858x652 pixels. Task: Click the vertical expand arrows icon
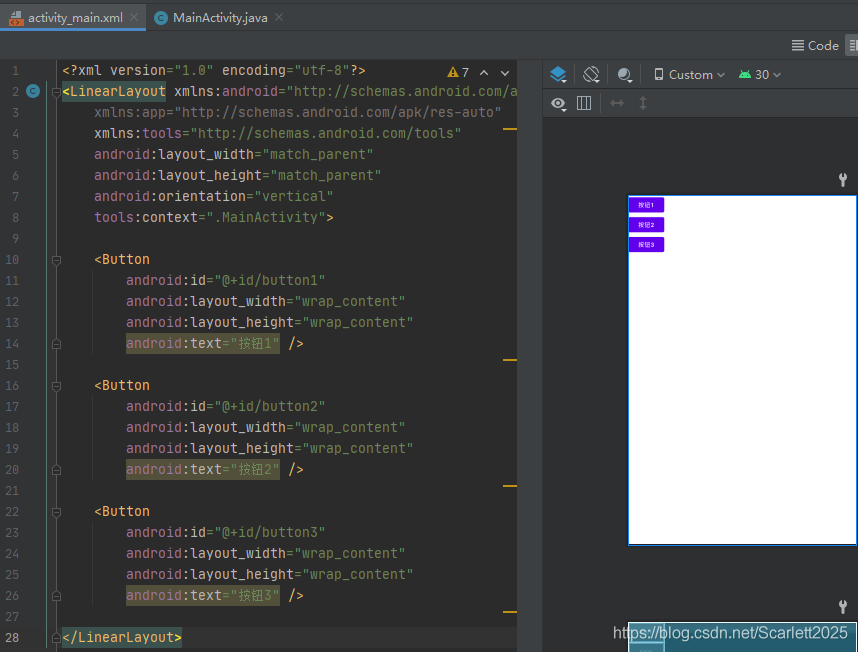coord(643,103)
